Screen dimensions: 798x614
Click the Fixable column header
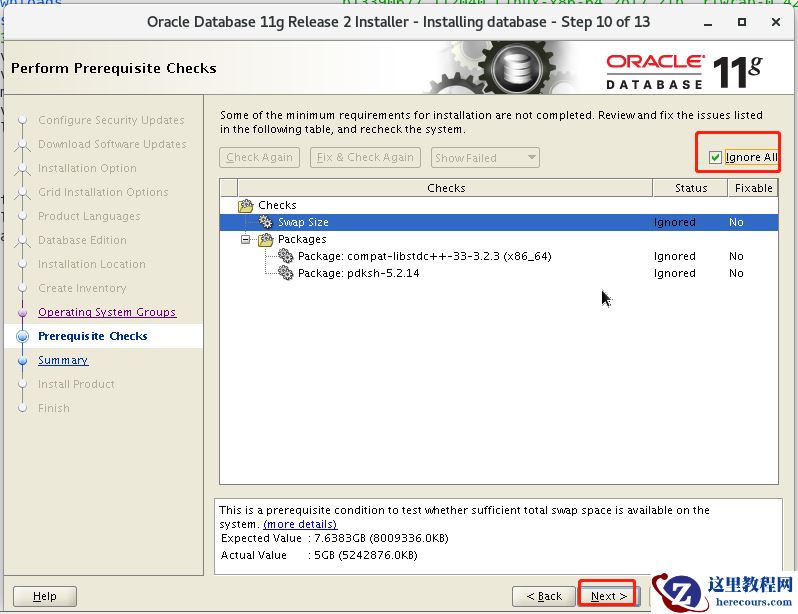point(753,188)
